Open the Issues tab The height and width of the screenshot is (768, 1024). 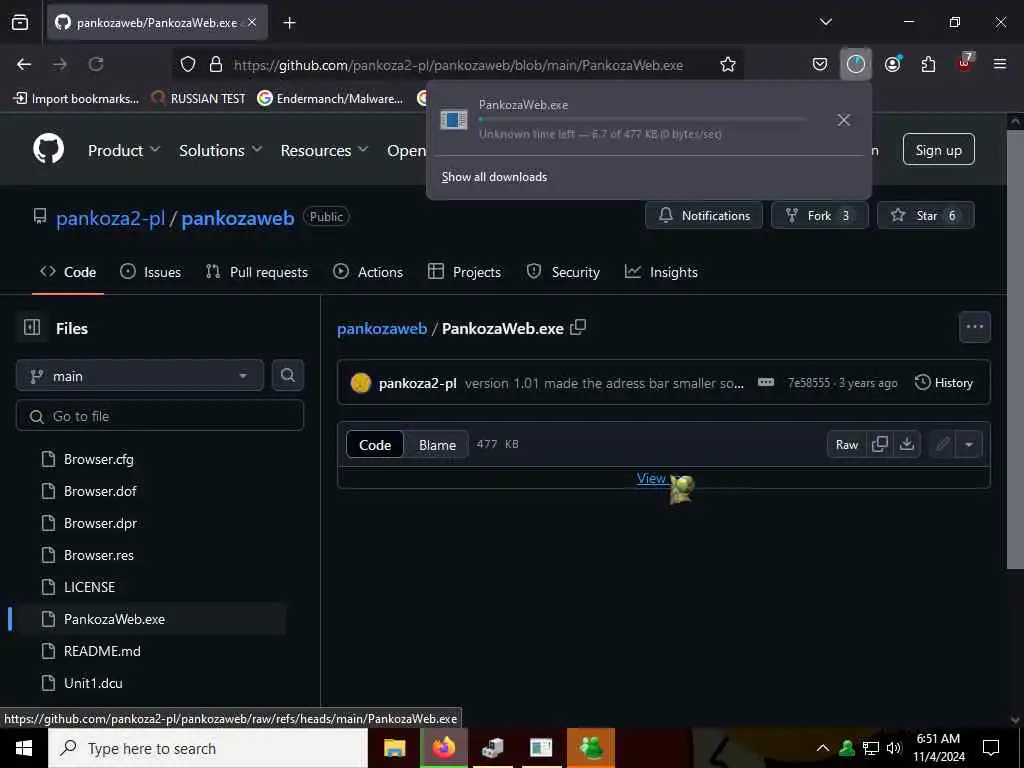[151, 272]
